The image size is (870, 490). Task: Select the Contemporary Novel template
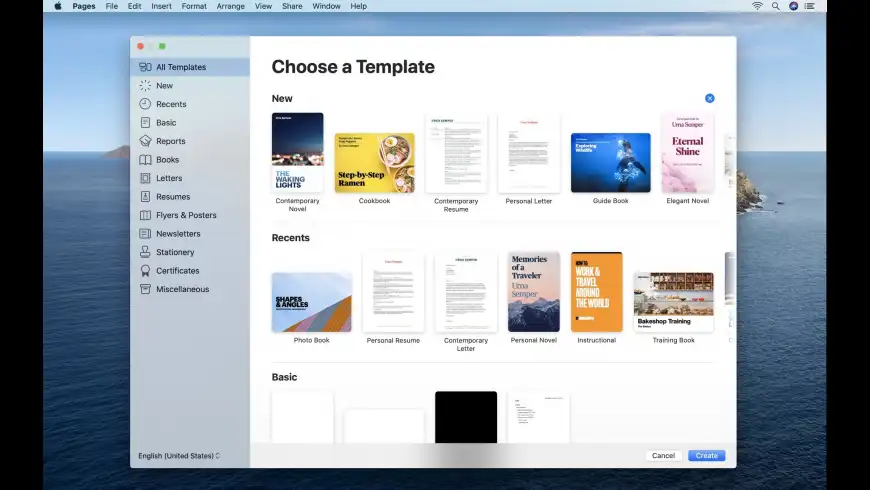point(297,153)
